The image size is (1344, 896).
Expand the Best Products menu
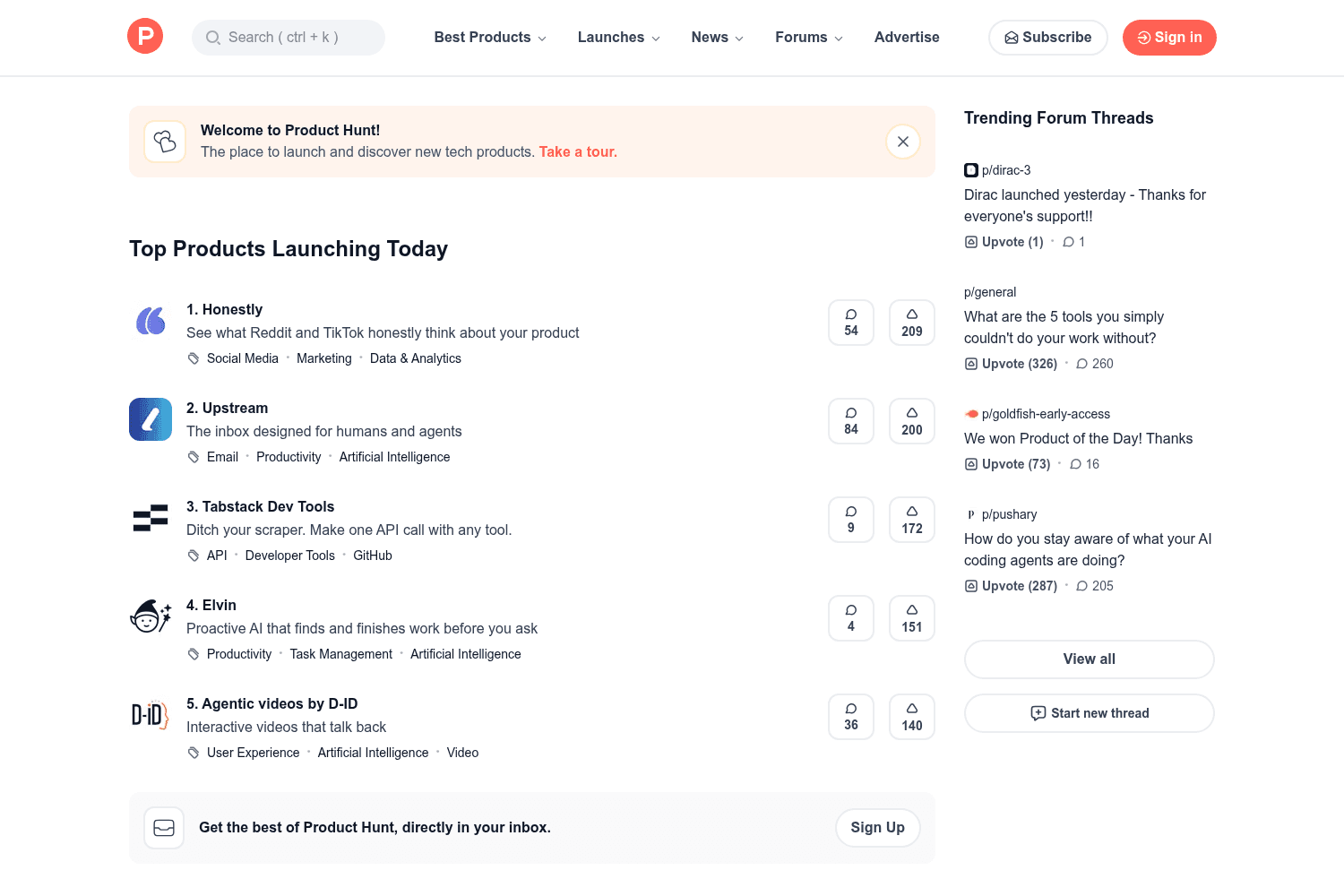(490, 38)
